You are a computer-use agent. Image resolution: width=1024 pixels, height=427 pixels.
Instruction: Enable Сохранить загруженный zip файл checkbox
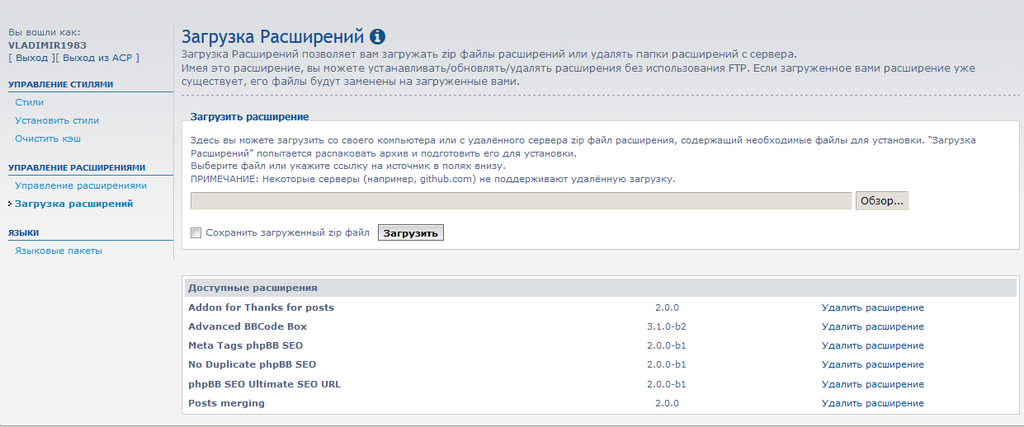click(196, 233)
